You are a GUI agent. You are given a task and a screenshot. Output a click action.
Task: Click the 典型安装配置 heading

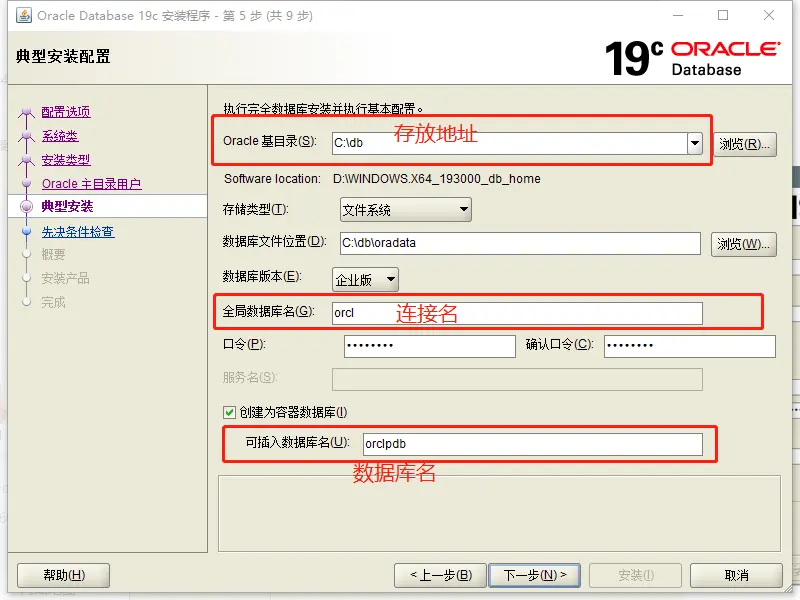(x=63, y=56)
